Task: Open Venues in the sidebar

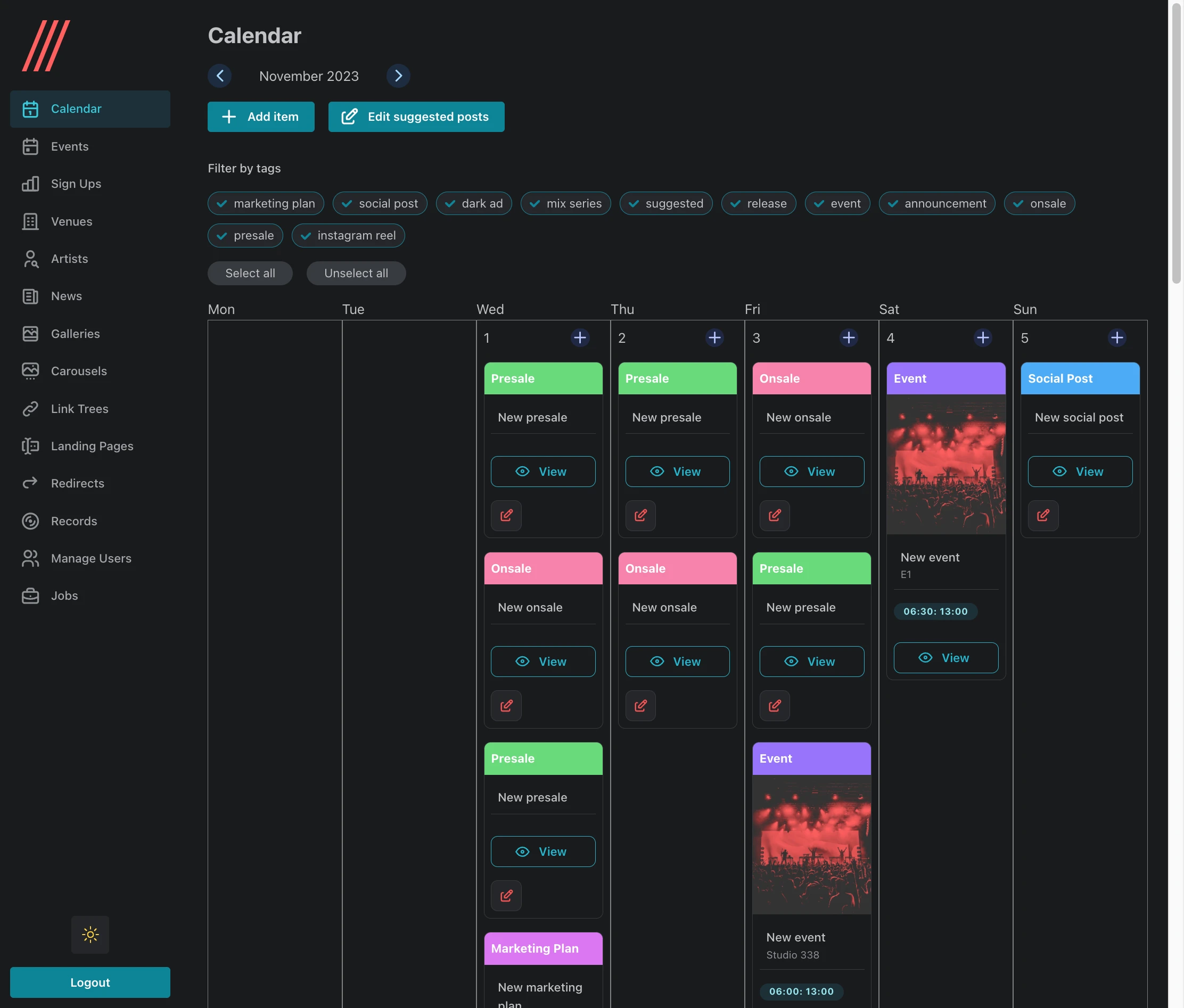Action: [x=90, y=221]
